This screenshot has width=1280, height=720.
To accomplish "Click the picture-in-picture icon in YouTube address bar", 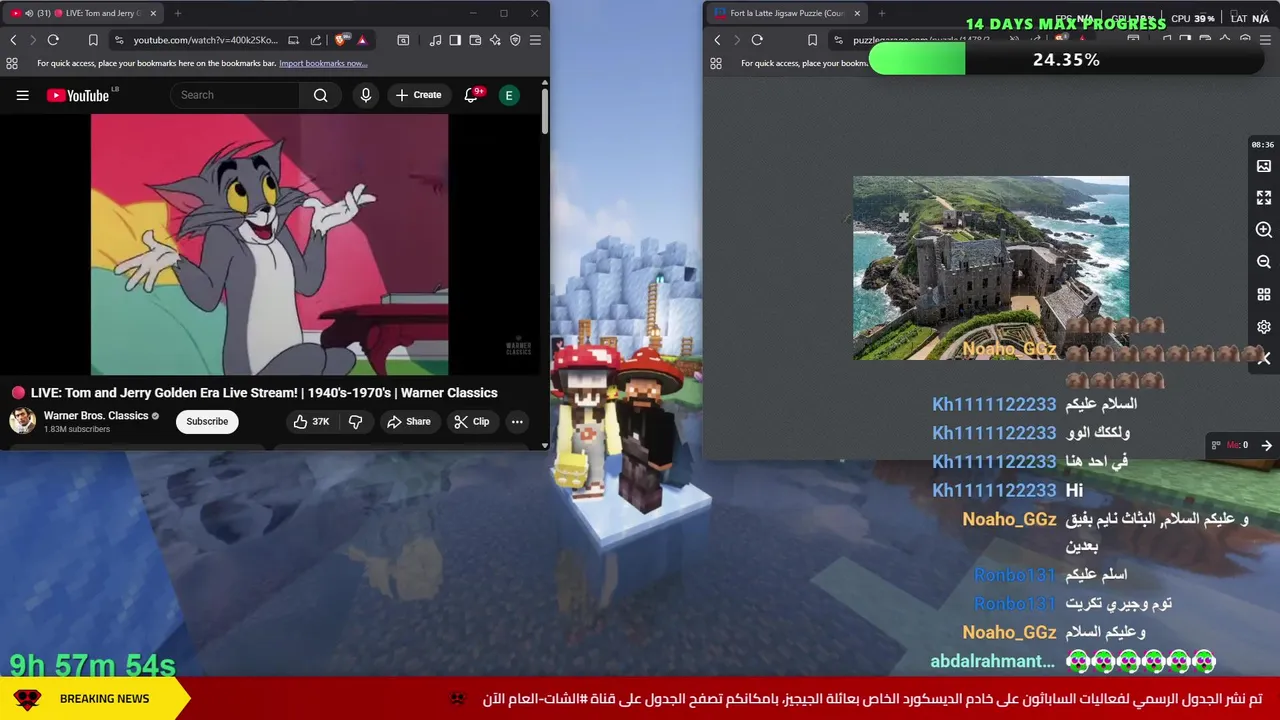I will pos(293,40).
